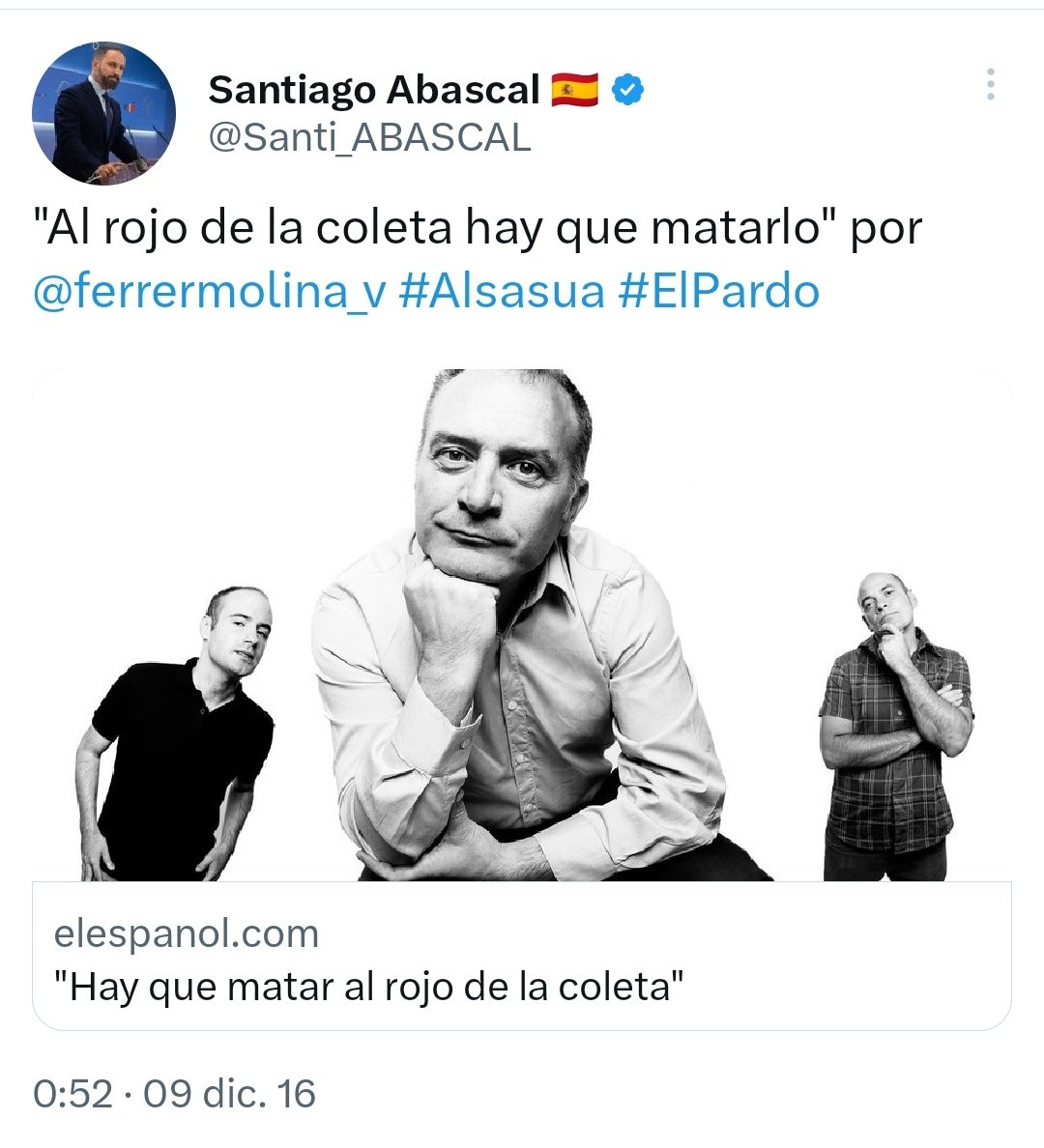
Task: Click the tweet text about 'rojo de la coleta'
Action: [x=477, y=228]
